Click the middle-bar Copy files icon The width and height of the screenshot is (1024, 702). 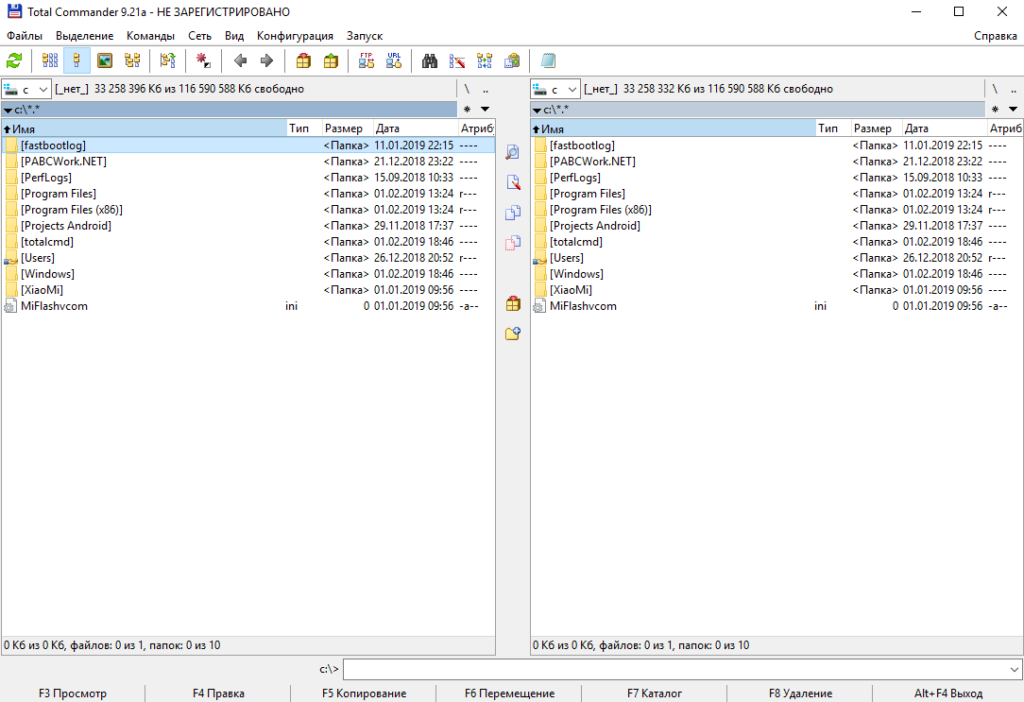click(x=513, y=213)
